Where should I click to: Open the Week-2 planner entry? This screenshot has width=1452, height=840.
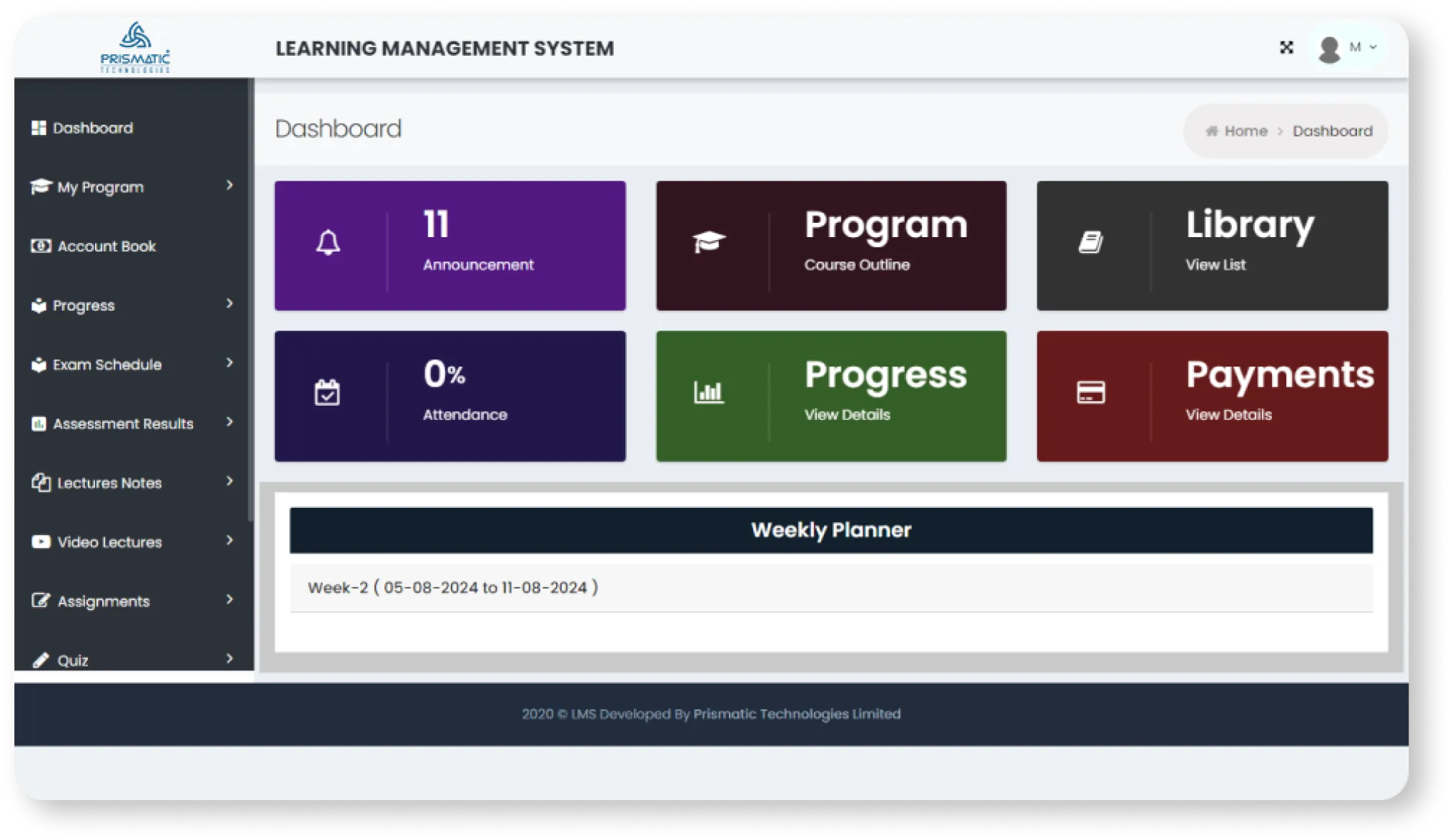tap(452, 586)
